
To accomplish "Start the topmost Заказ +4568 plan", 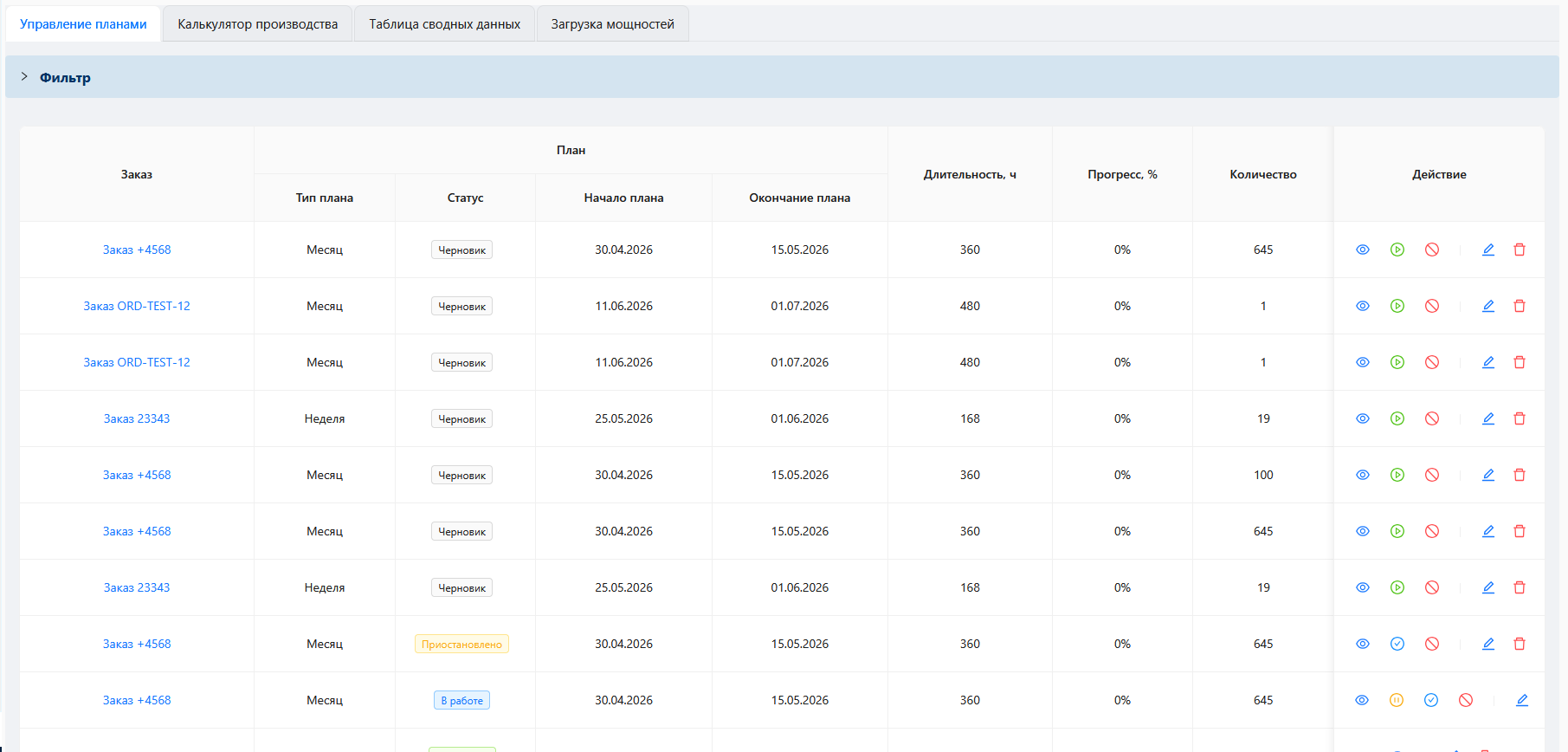I will [1397, 250].
